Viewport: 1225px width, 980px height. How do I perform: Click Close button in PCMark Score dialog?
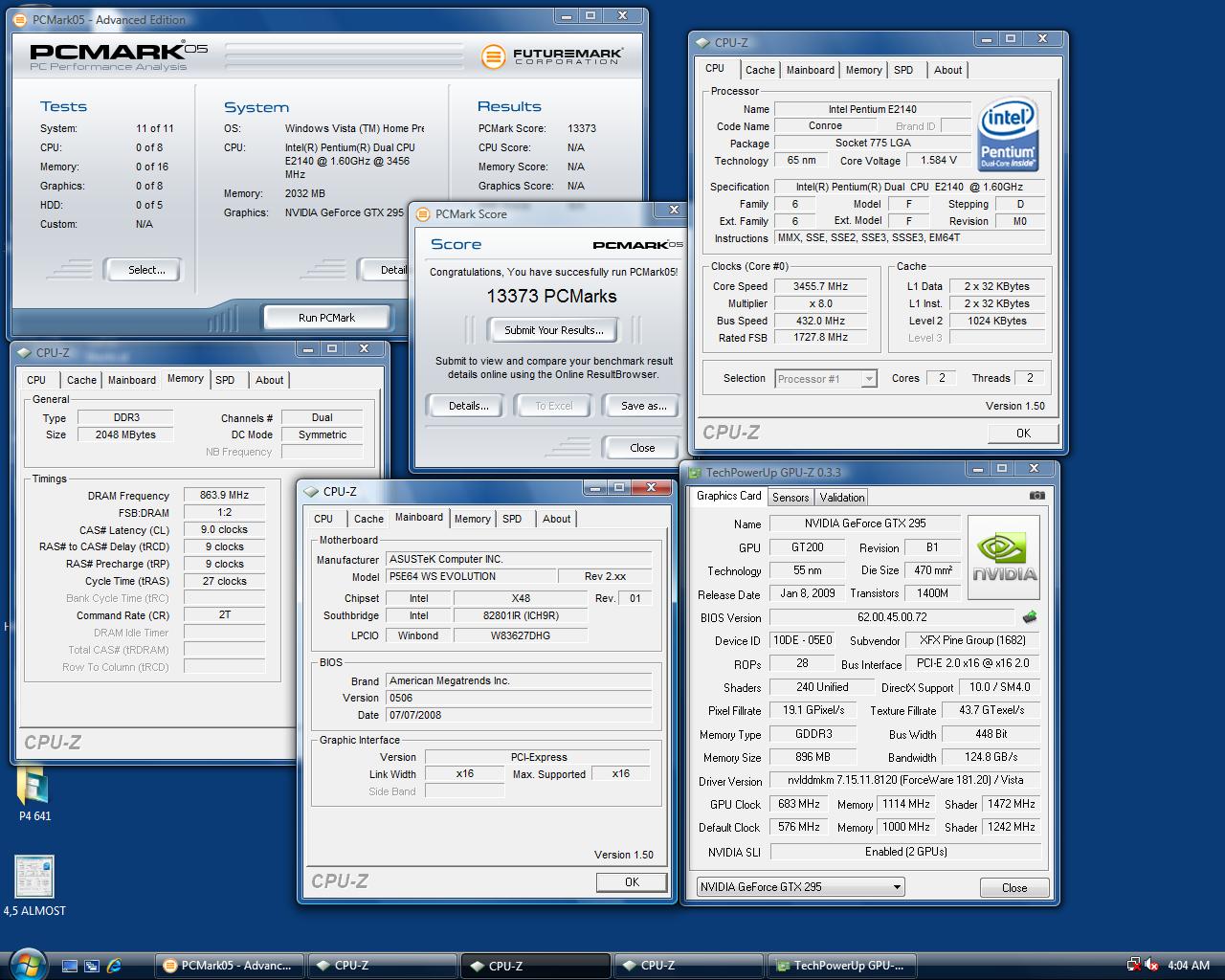642,447
